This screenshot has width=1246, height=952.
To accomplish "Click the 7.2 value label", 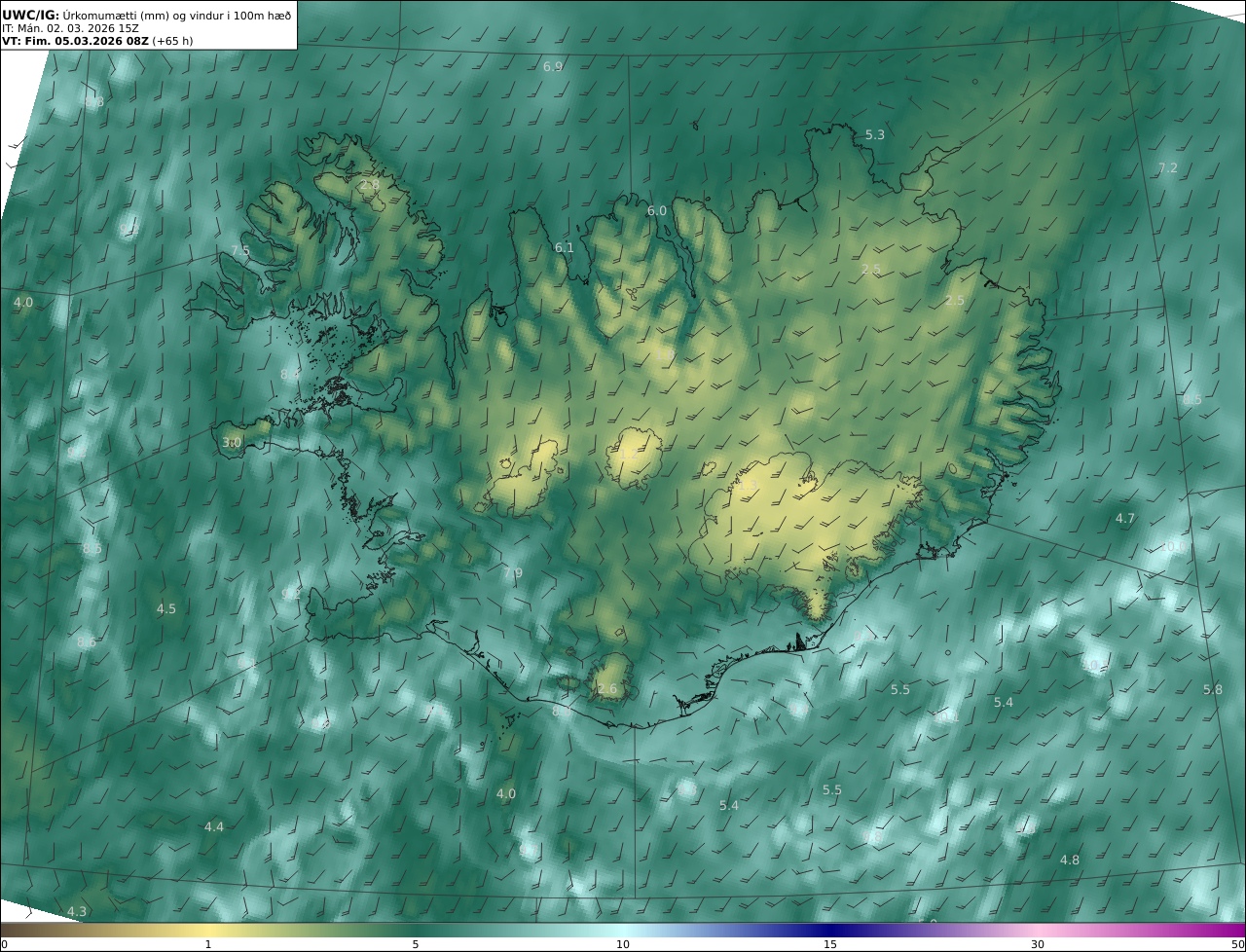I will [1167, 168].
